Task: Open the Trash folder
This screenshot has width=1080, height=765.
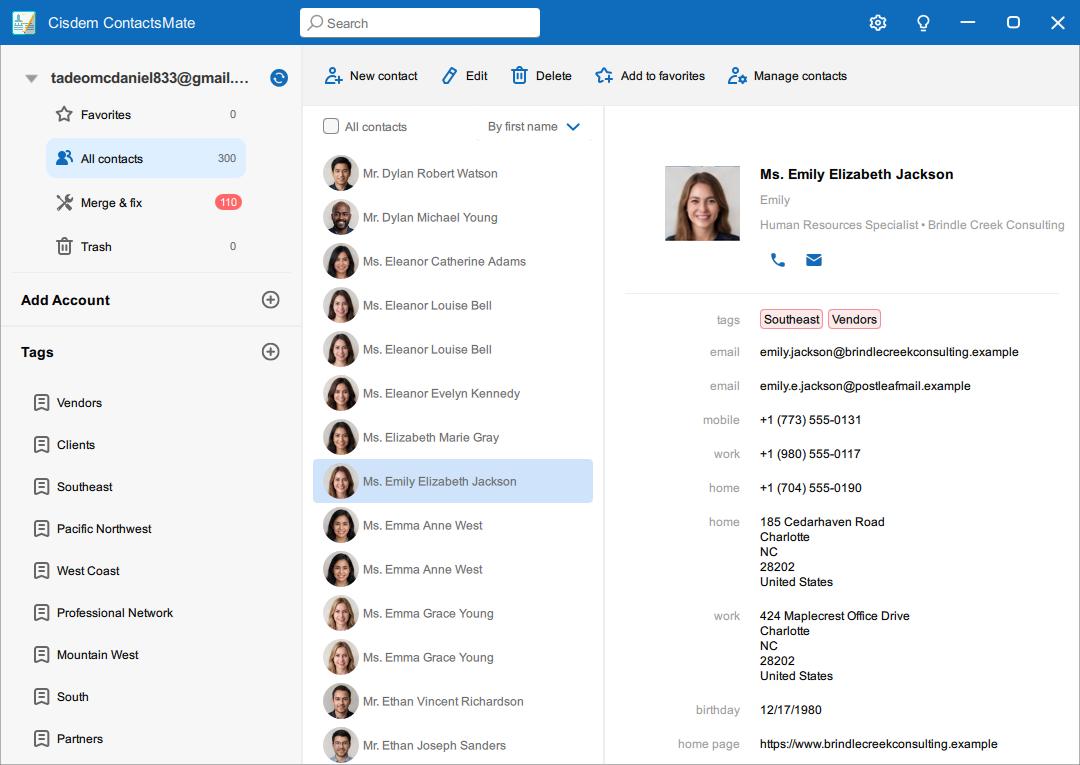Action: point(146,247)
